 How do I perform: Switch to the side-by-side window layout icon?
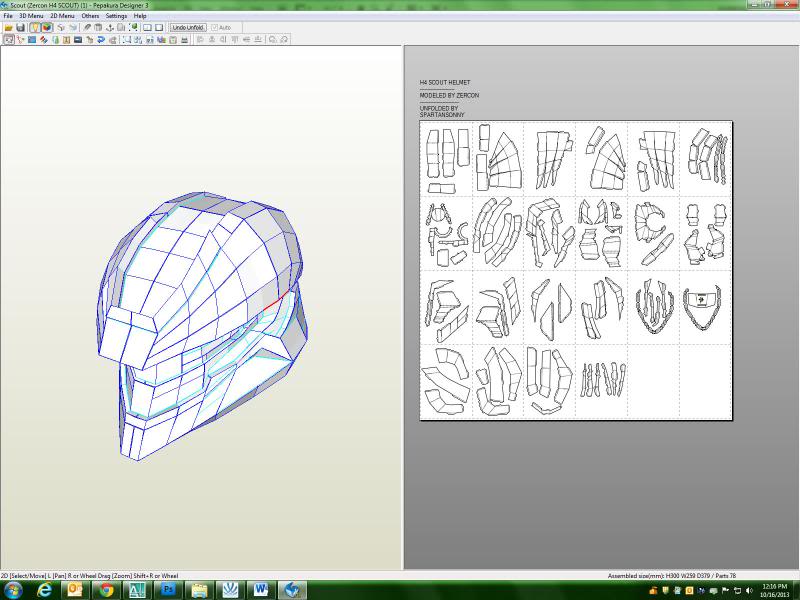147,28
